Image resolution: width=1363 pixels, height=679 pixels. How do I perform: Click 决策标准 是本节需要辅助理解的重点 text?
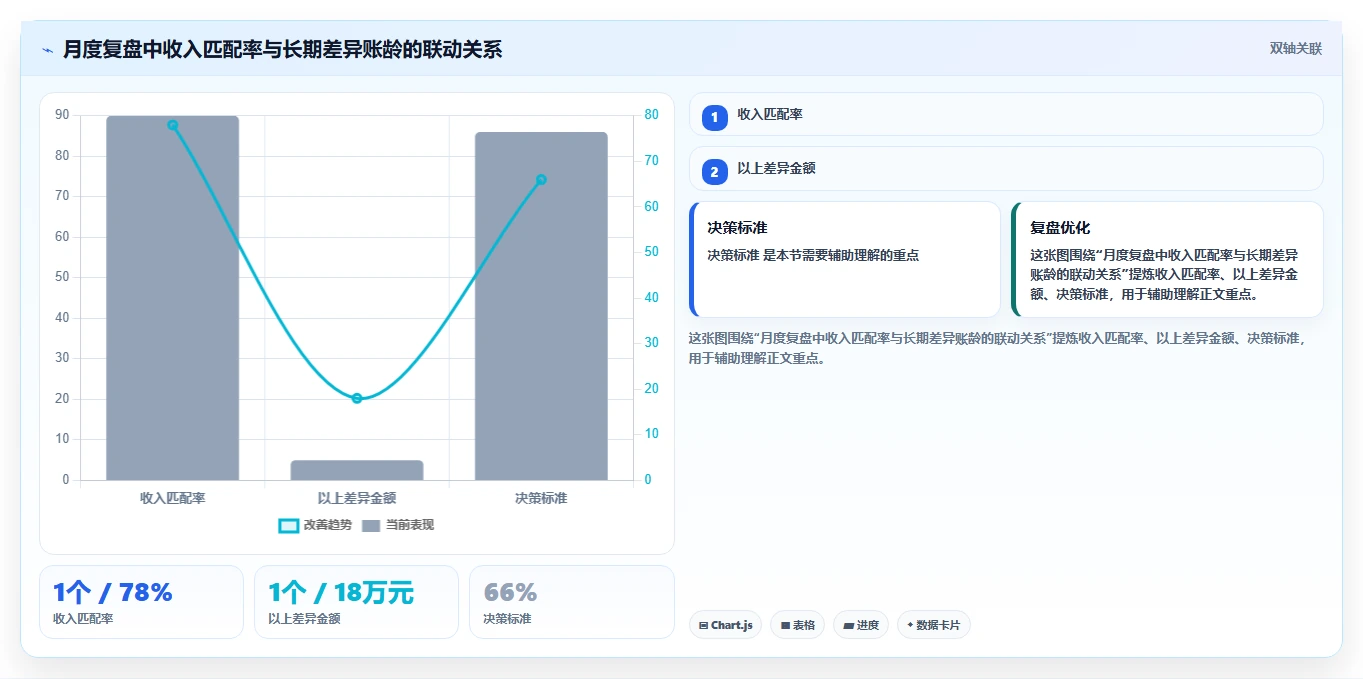click(813, 255)
